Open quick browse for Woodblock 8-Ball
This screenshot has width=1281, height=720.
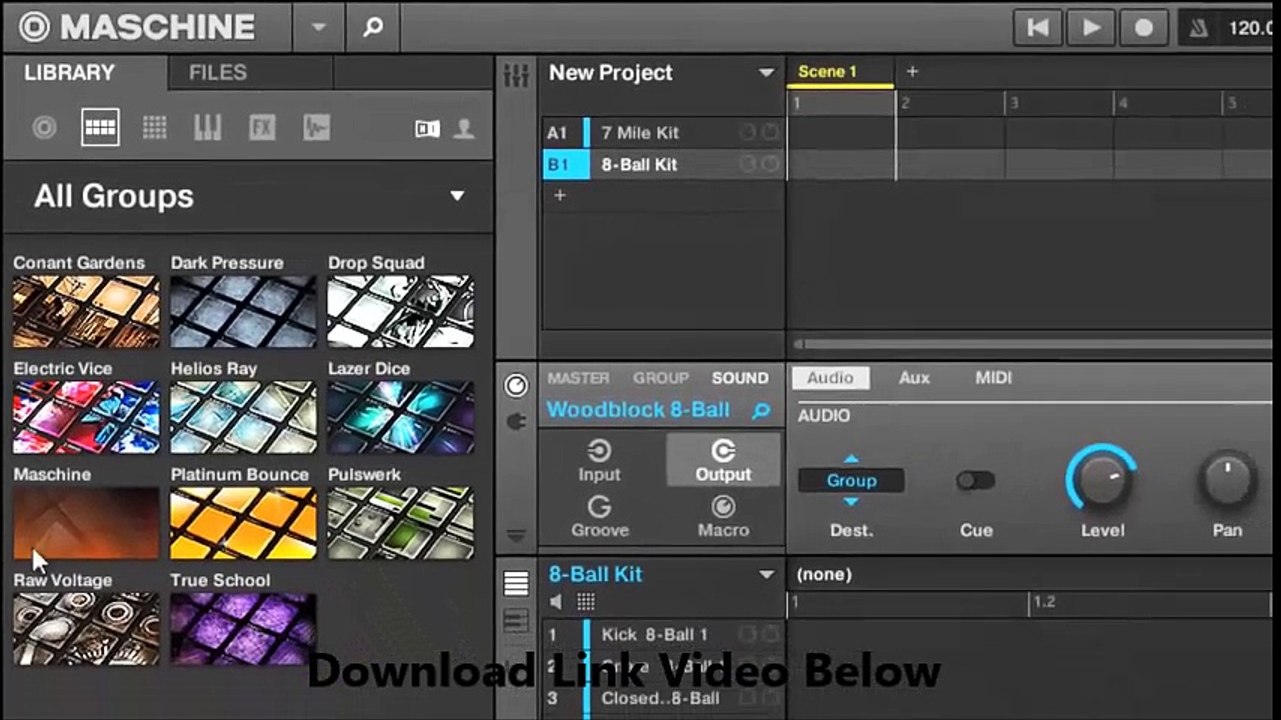click(762, 410)
